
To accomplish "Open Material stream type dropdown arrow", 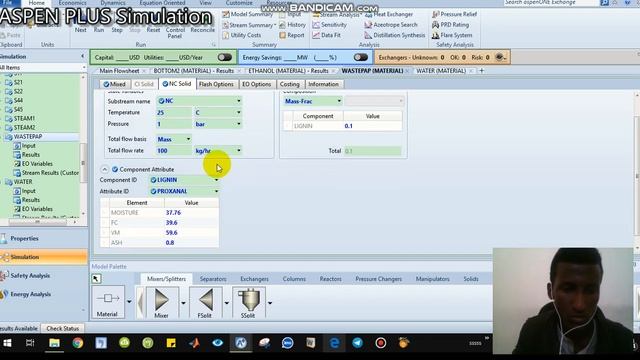I will (x=129, y=302).
